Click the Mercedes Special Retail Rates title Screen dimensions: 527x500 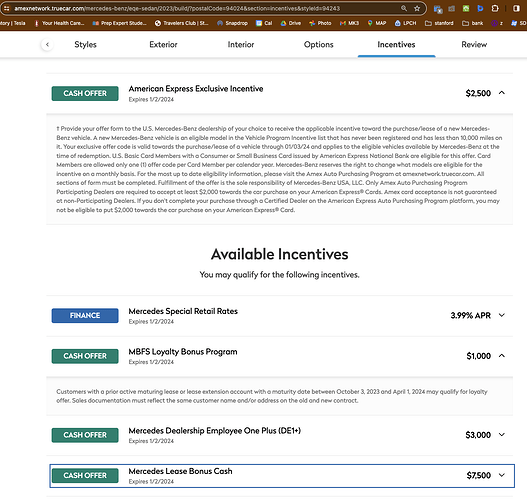tap(183, 311)
